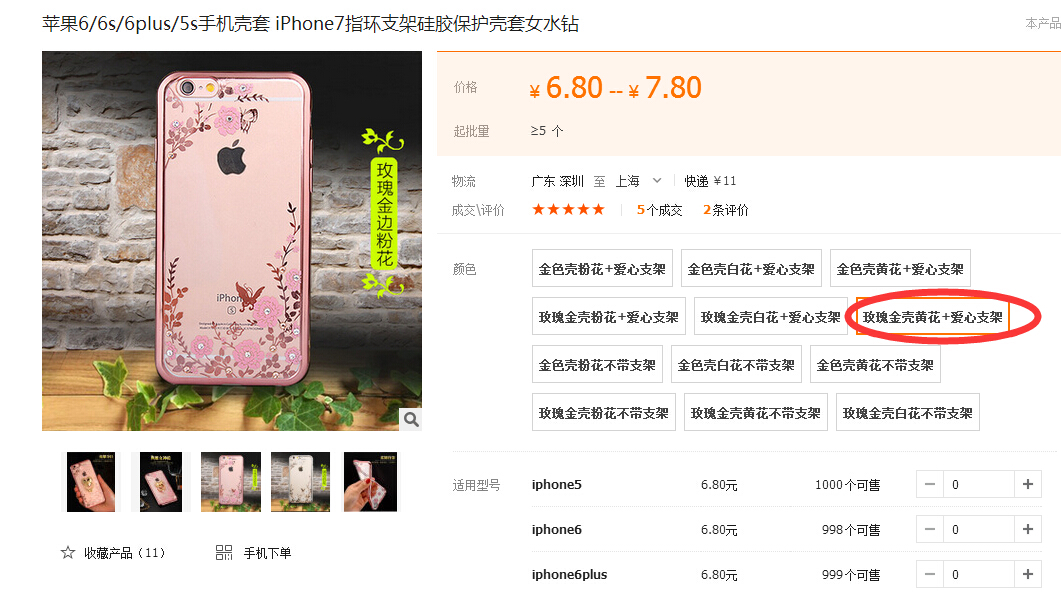Click the five-star rating display
1061x600 pixels.
568,210
